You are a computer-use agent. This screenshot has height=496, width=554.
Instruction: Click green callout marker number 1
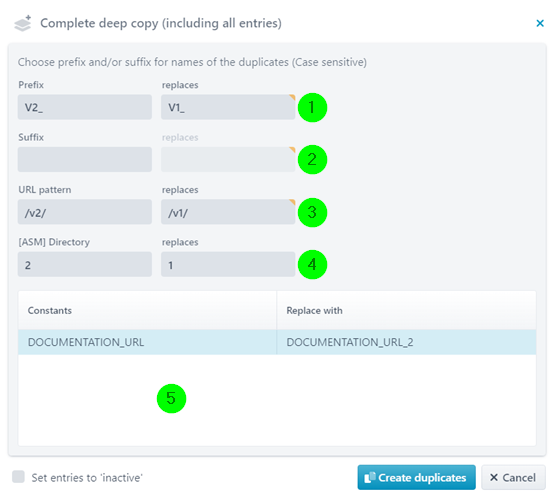[x=312, y=107]
